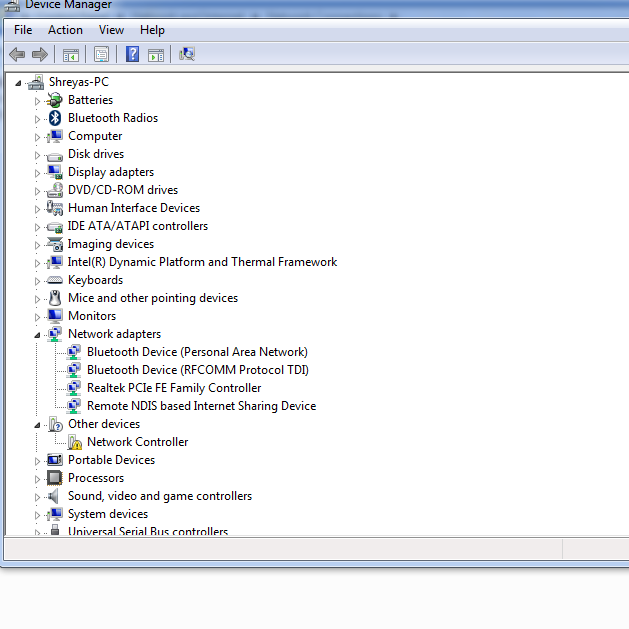
Task: Collapse the Shreyas-PC root node
Action: coord(18,83)
